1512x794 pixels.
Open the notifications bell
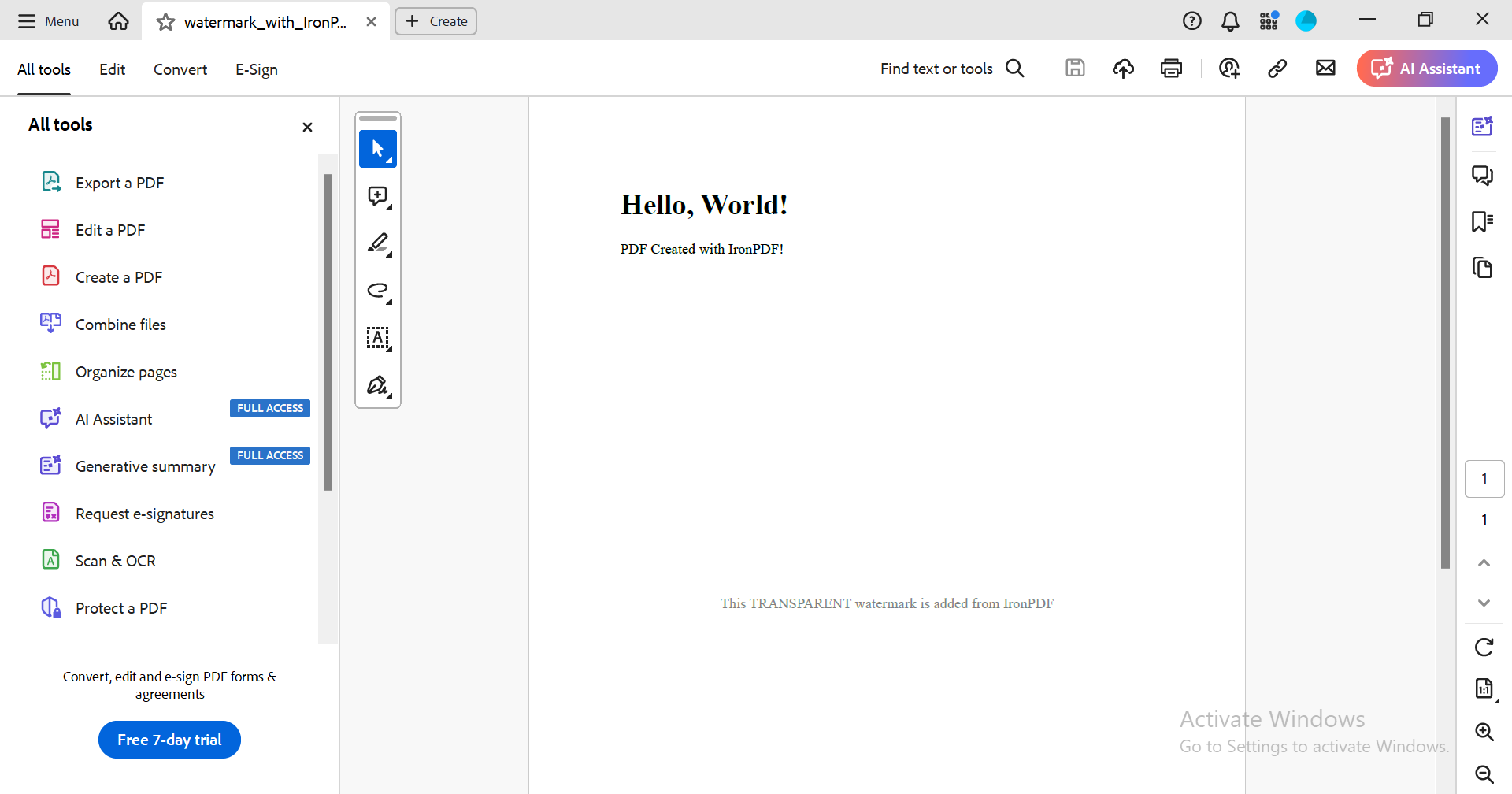pyautogui.click(x=1230, y=21)
